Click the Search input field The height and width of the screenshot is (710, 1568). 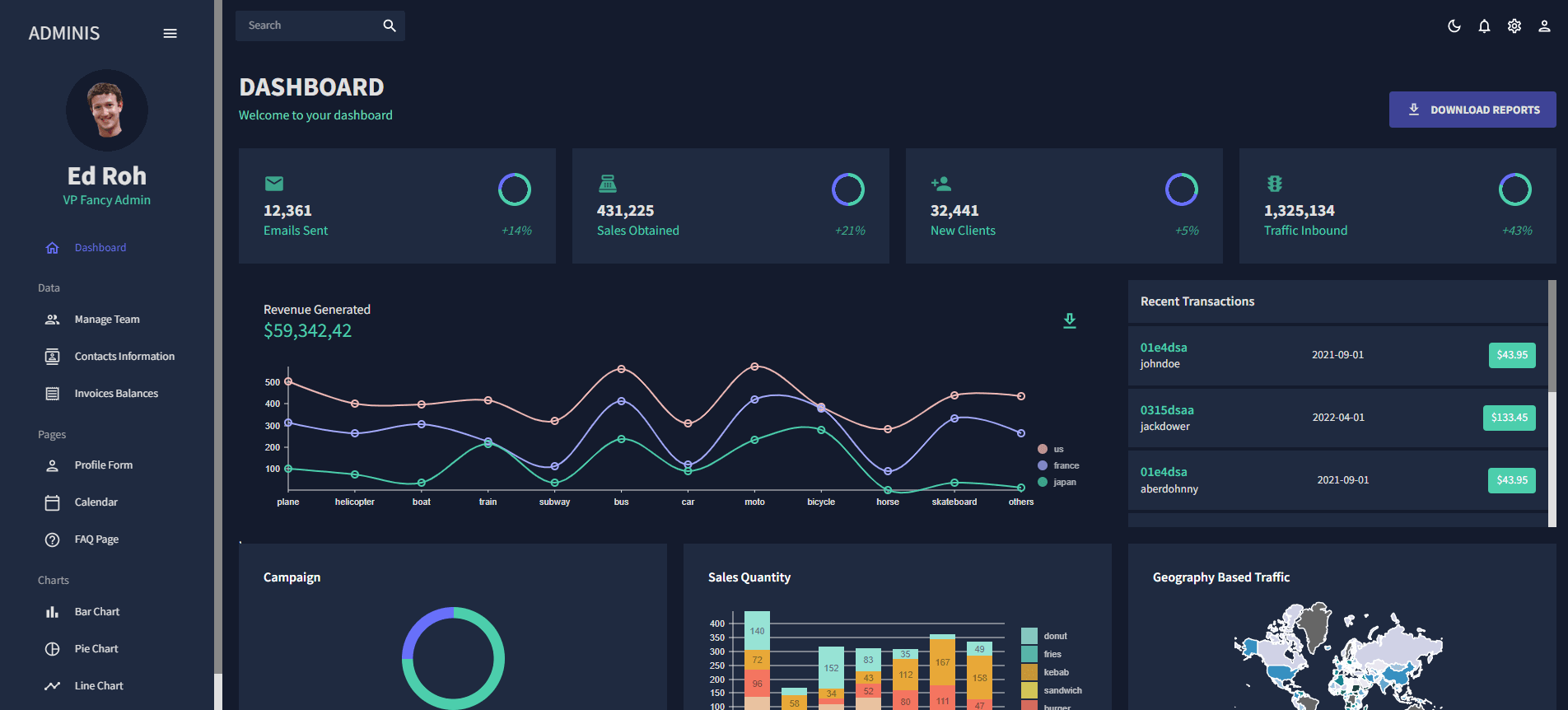pyautogui.click(x=309, y=26)
